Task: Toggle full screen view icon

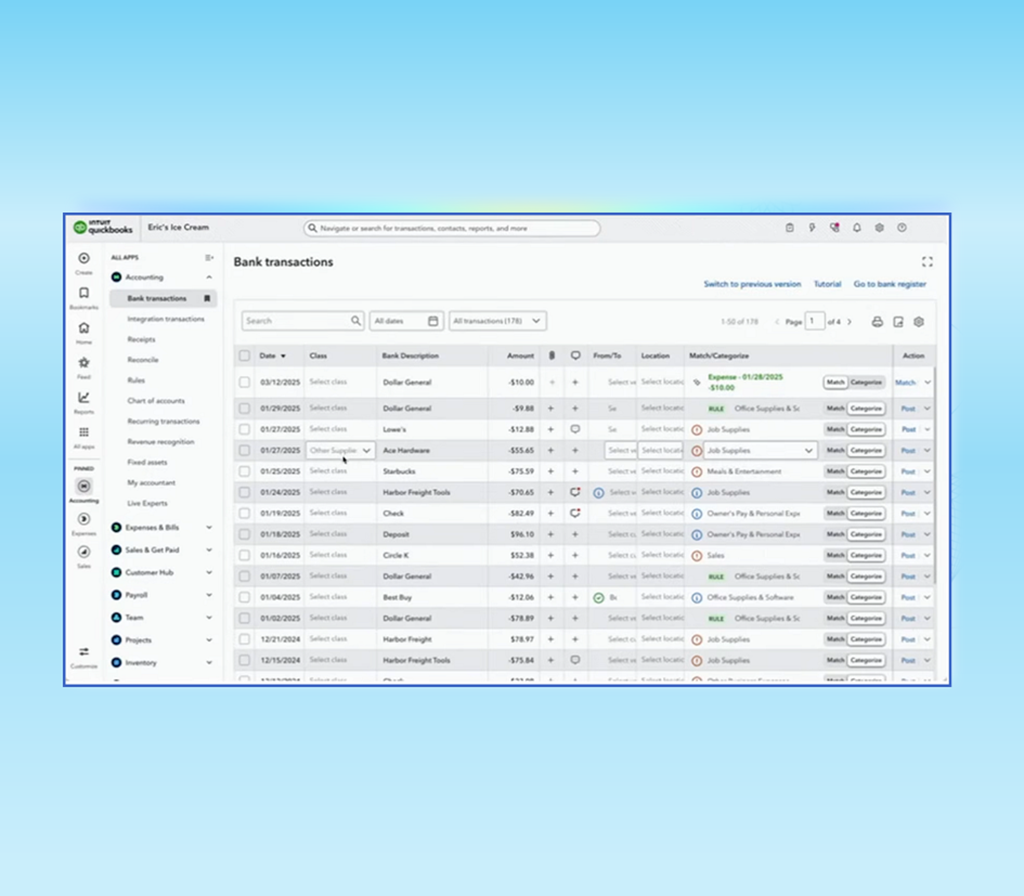Action: tap(927, 262)
